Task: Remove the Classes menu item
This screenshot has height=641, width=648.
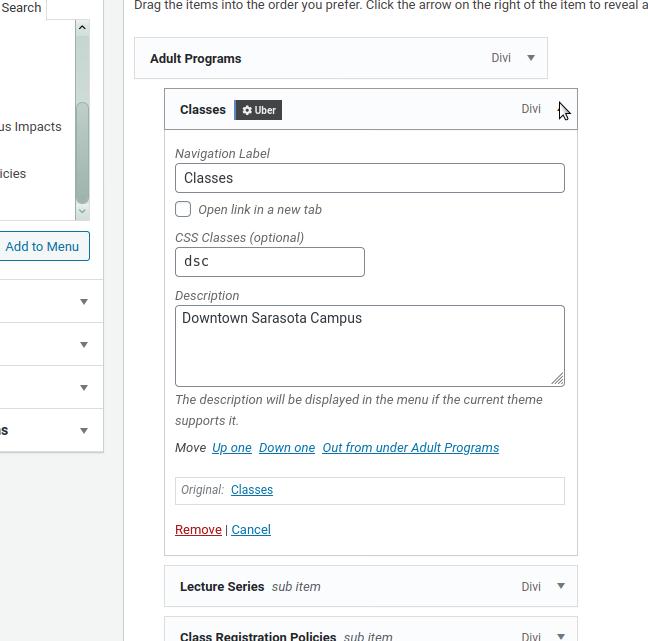Action: (198, 529)
